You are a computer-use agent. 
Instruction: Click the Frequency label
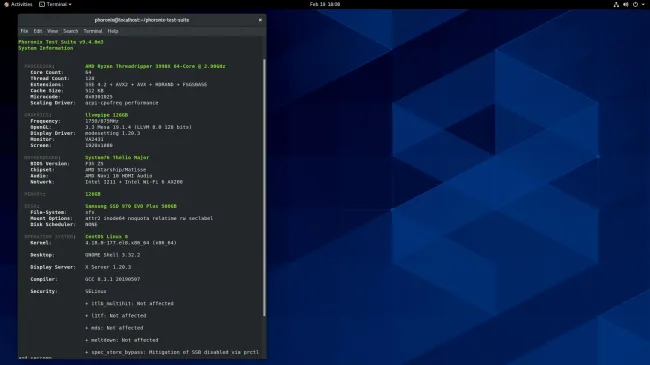pyautogui.click(x=45, y=121)
